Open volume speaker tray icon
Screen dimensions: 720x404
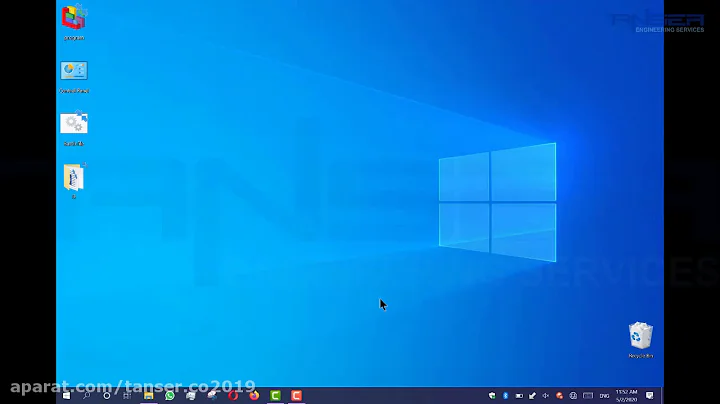pyautogui.click(x=546, y=396)
